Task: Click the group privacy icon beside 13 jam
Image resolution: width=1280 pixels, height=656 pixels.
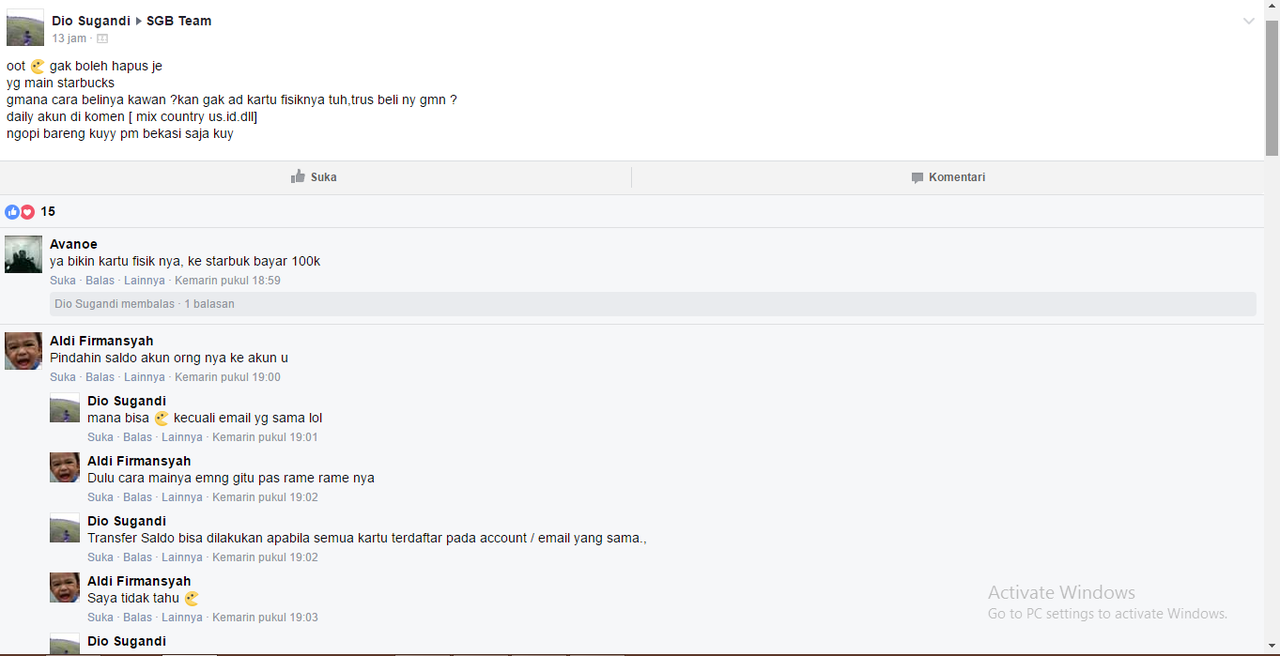Action: (102, 39)
